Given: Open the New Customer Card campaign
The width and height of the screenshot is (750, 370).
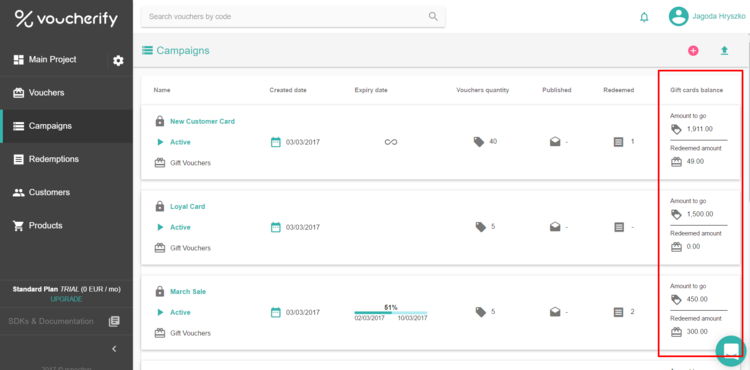Looking at the screenshot, I should click(x=202, y=121).
